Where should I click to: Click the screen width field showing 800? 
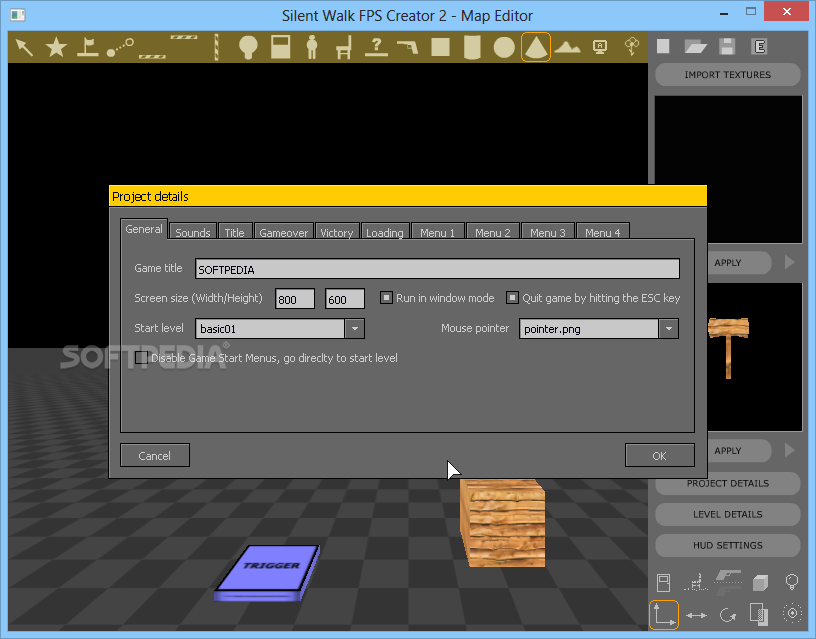pos(295,299)
